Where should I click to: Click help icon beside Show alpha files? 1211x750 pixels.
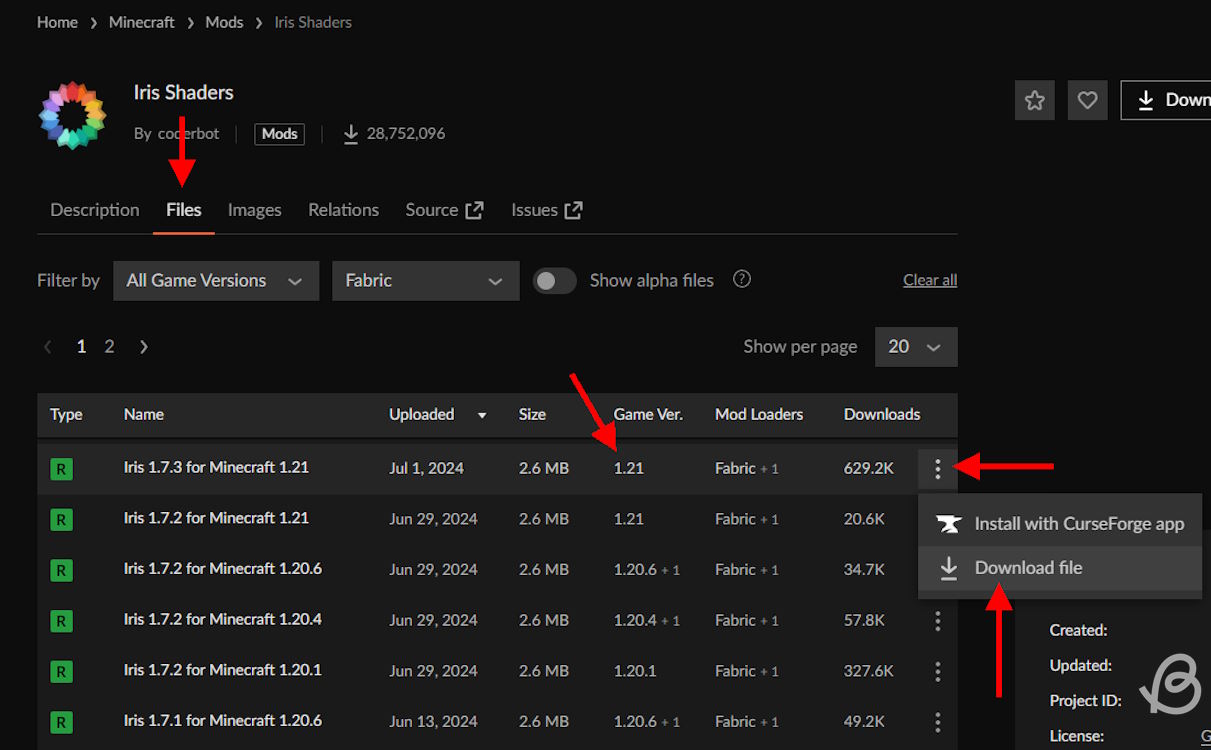(741, 280)
